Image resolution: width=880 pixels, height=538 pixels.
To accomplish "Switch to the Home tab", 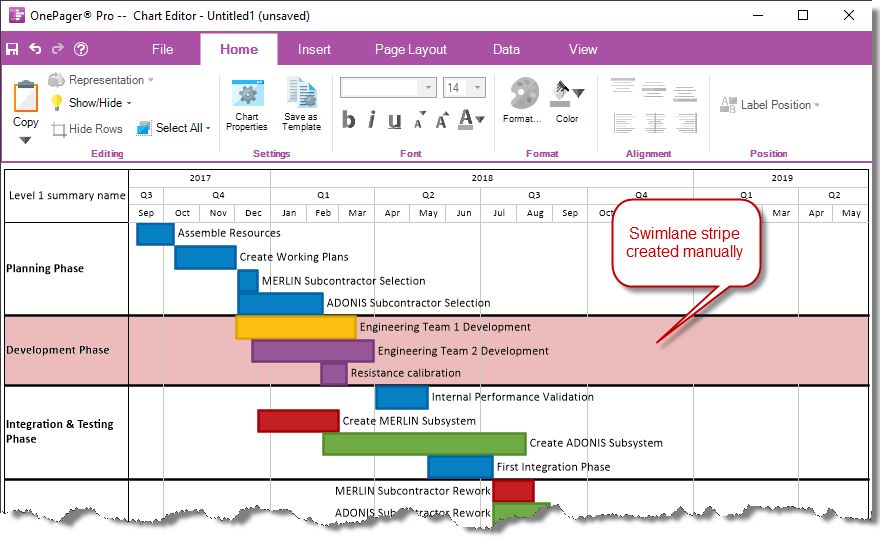I will coord(239,49).
